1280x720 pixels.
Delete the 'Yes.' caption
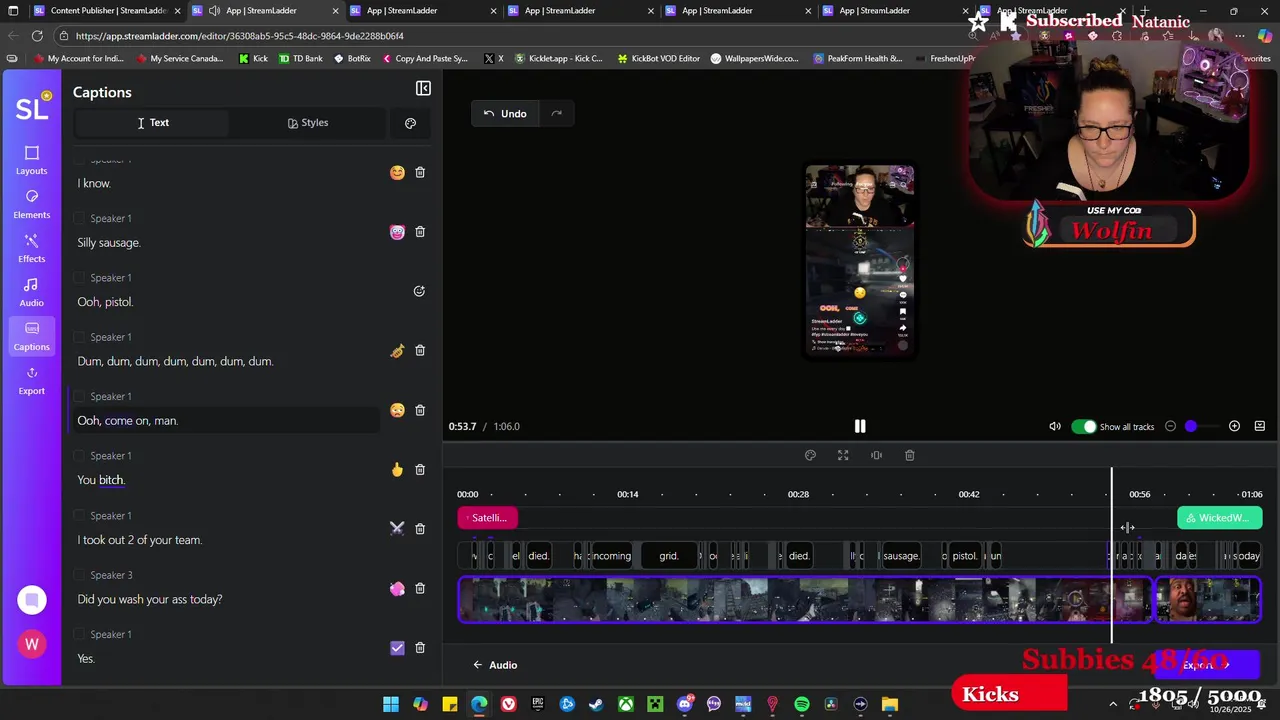pos(420,647)
